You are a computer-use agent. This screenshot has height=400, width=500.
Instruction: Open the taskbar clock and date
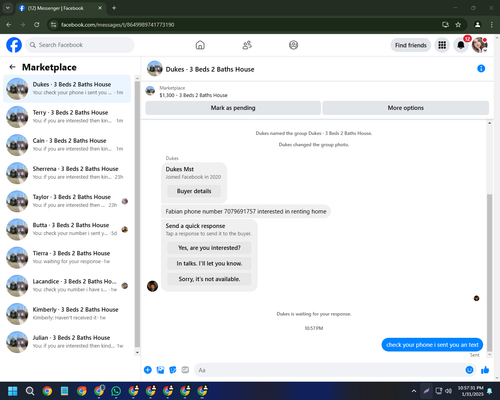click(470, 391)
